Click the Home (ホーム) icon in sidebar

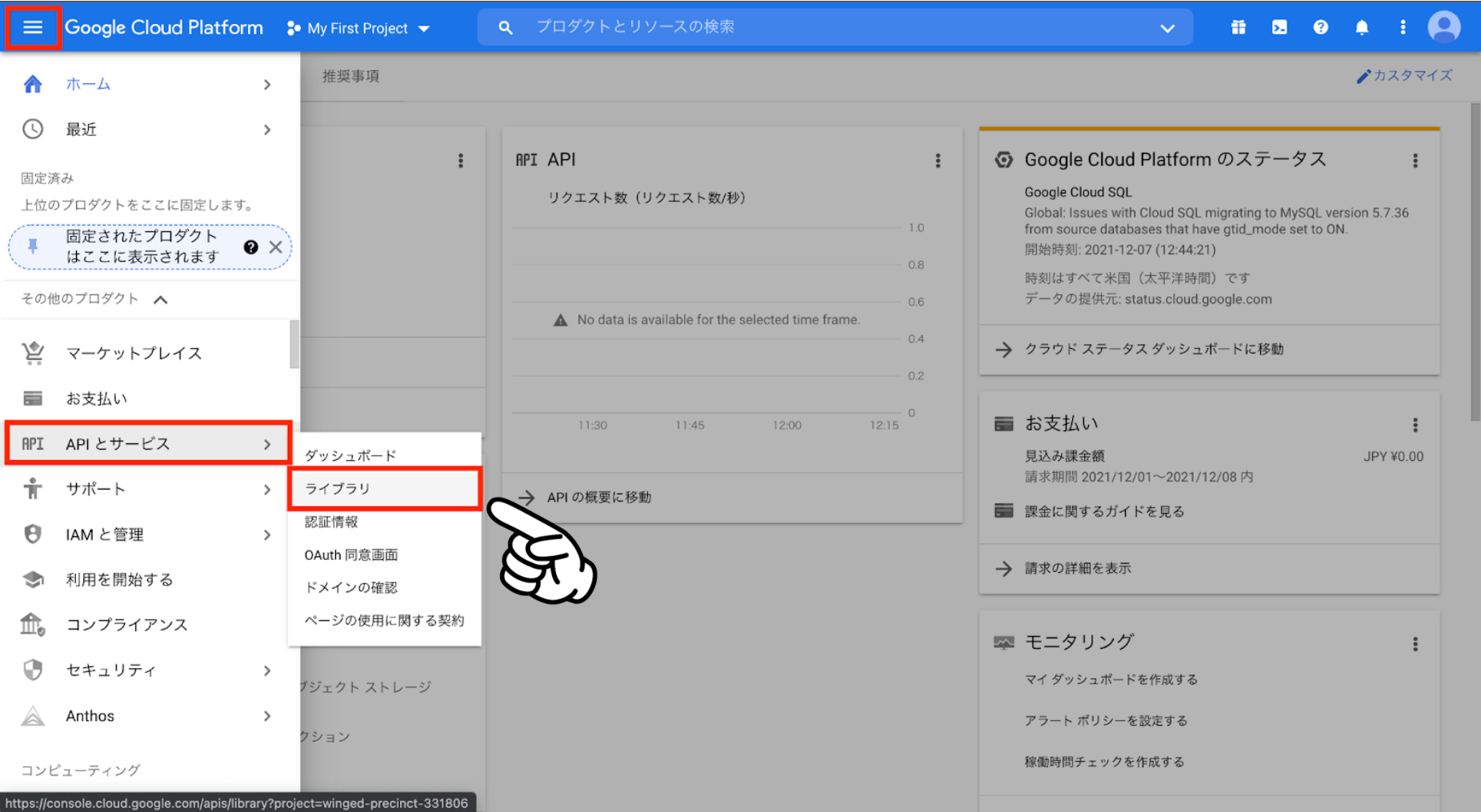click(33, 84)
